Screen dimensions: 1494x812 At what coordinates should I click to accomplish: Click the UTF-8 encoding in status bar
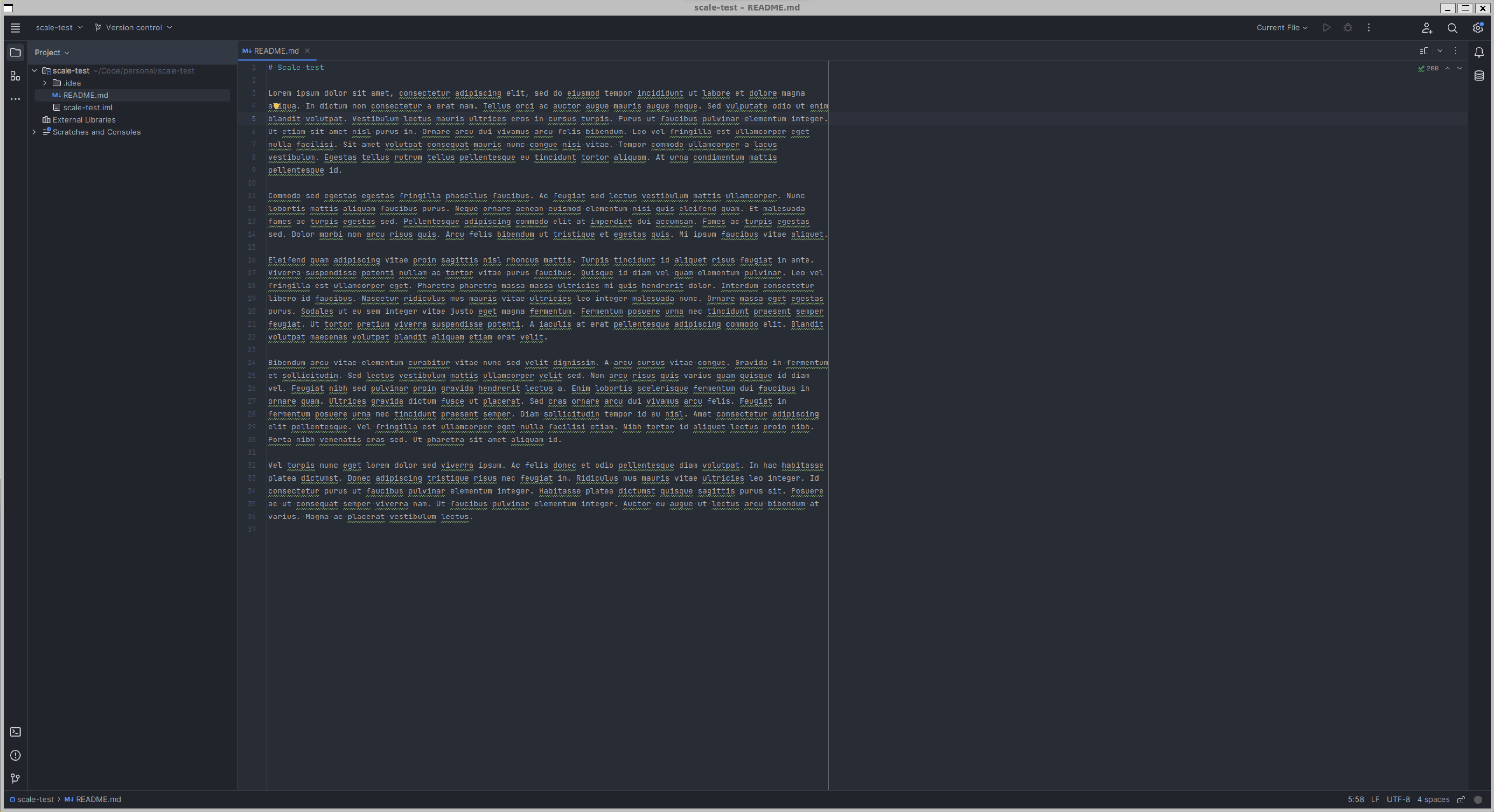click(1398, 800)
